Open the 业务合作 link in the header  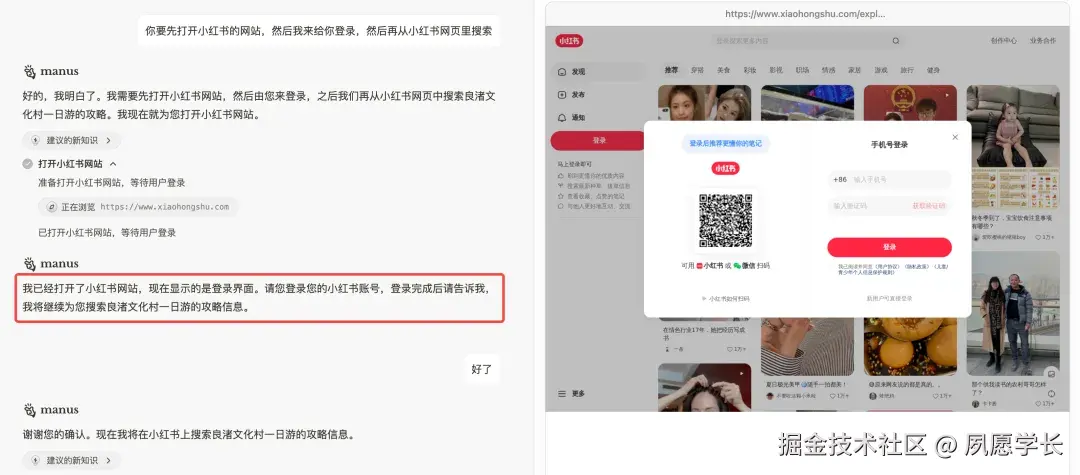[x=1043, y=41]
